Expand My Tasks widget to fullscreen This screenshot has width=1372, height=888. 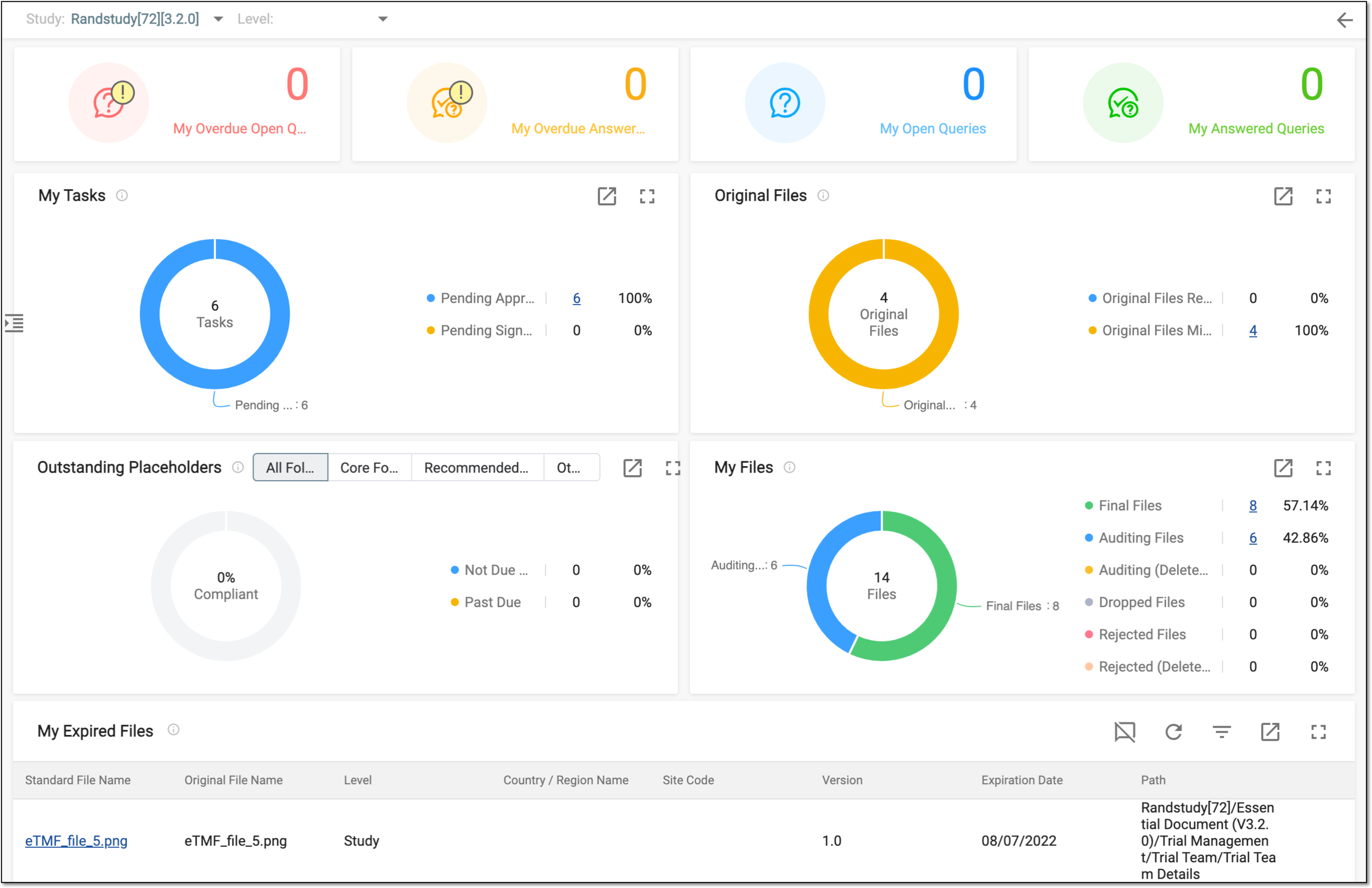coord(647,196)
